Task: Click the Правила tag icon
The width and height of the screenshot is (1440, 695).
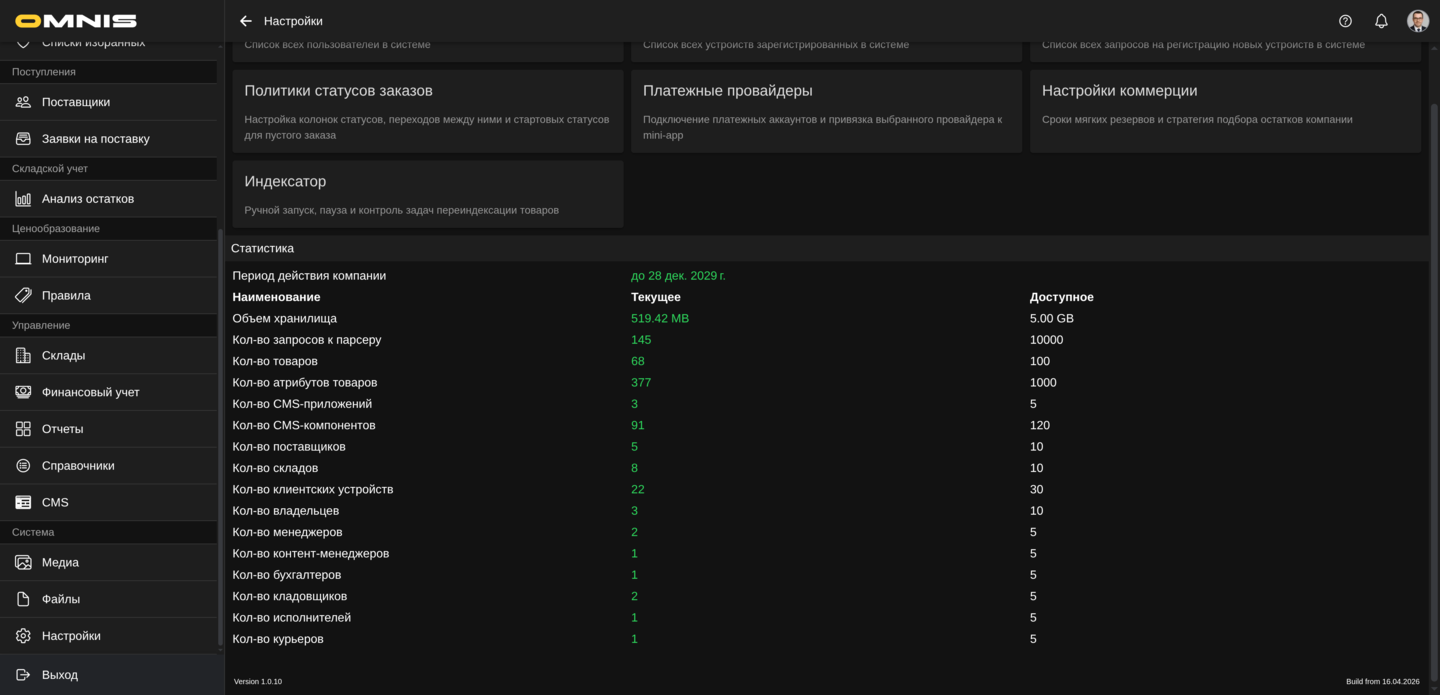Action: [23, 296]
